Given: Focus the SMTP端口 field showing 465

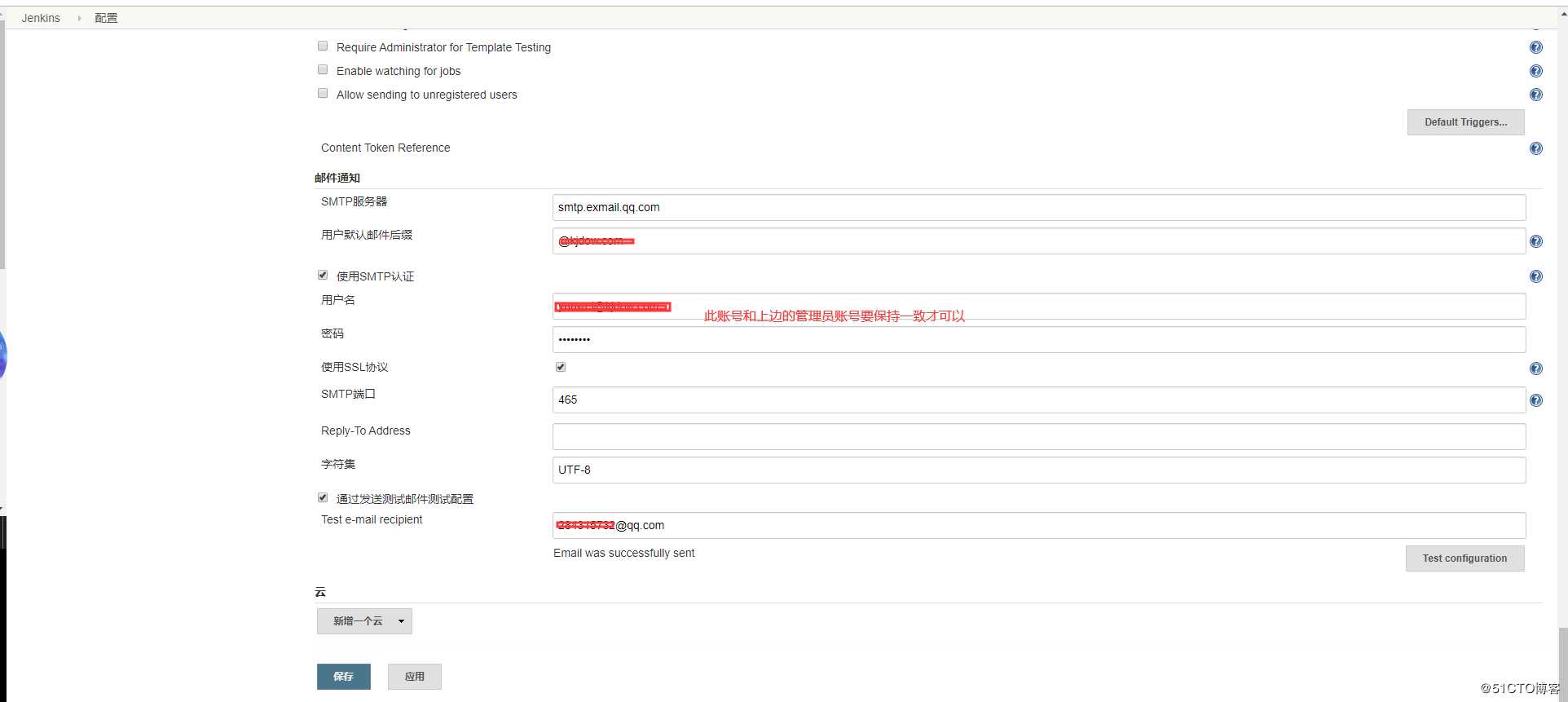Looking at the screenshot, I should [x=1039, y=400].
